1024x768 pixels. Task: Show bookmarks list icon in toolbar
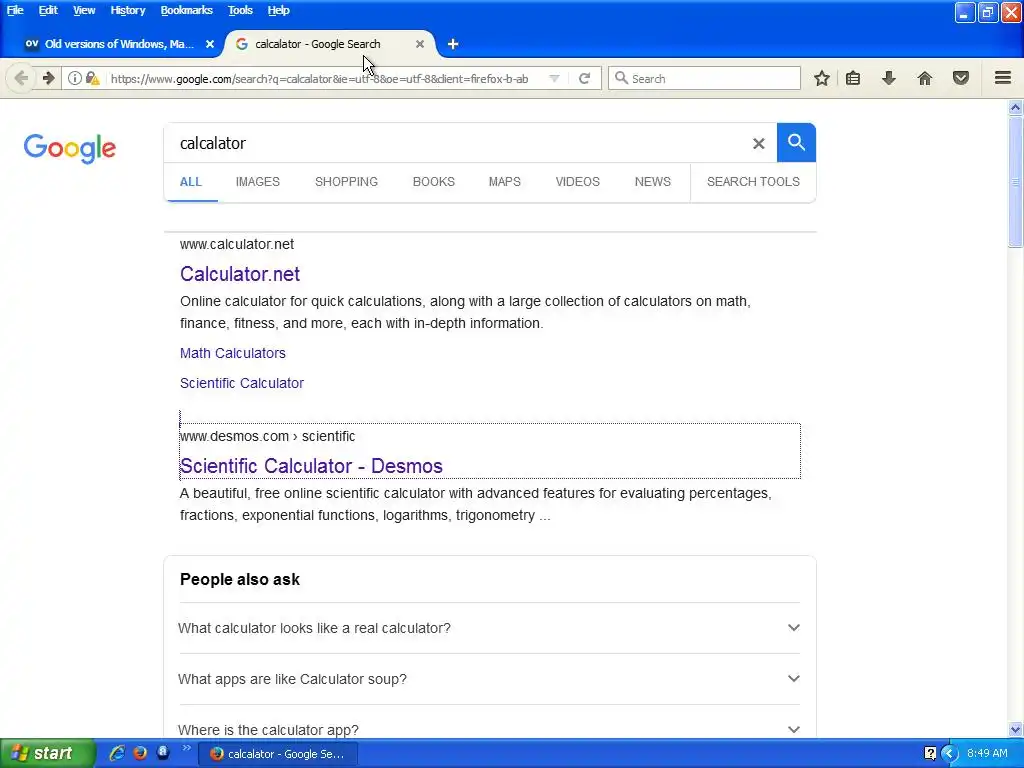pyautogui.click(x=853, y=78)
